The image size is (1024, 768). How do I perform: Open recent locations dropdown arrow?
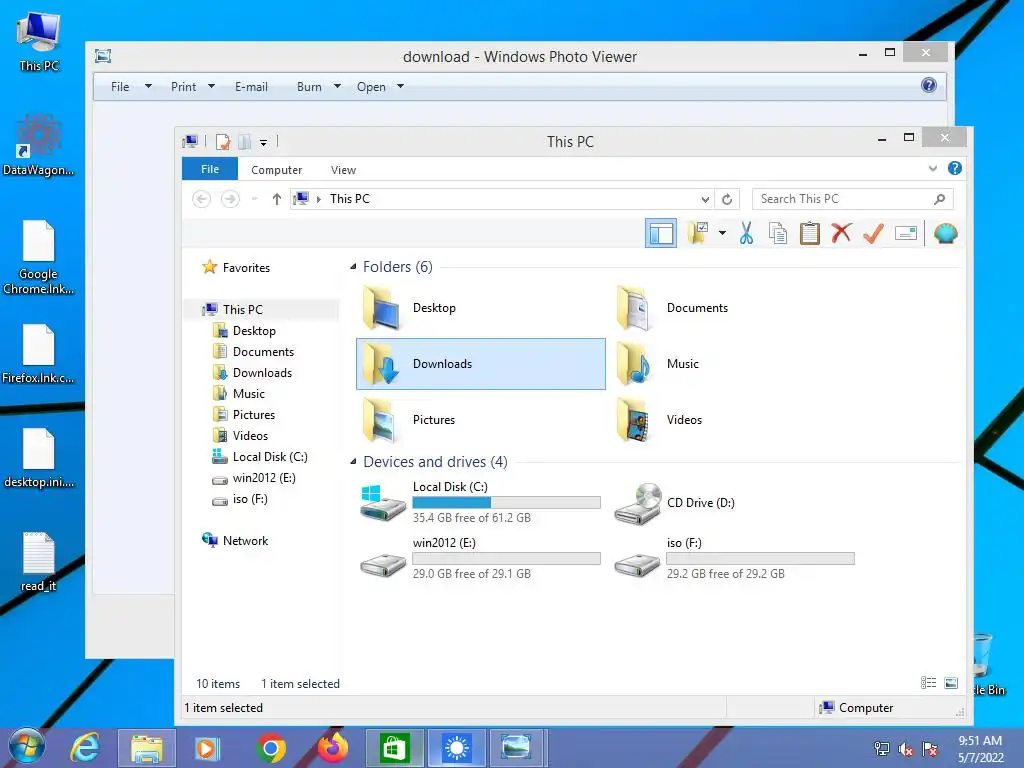tap(255, 199)
